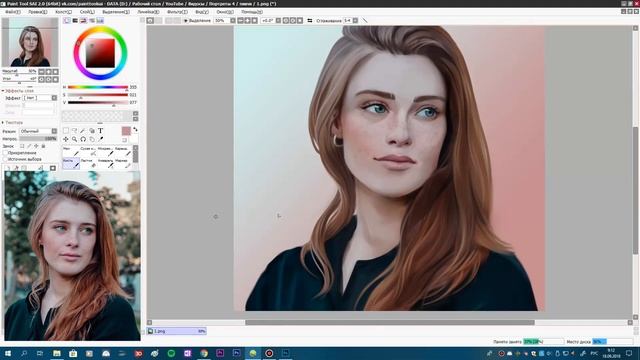Toggle preserve opacity lock icon
This screenshot has height=360, width=640.
22,146
